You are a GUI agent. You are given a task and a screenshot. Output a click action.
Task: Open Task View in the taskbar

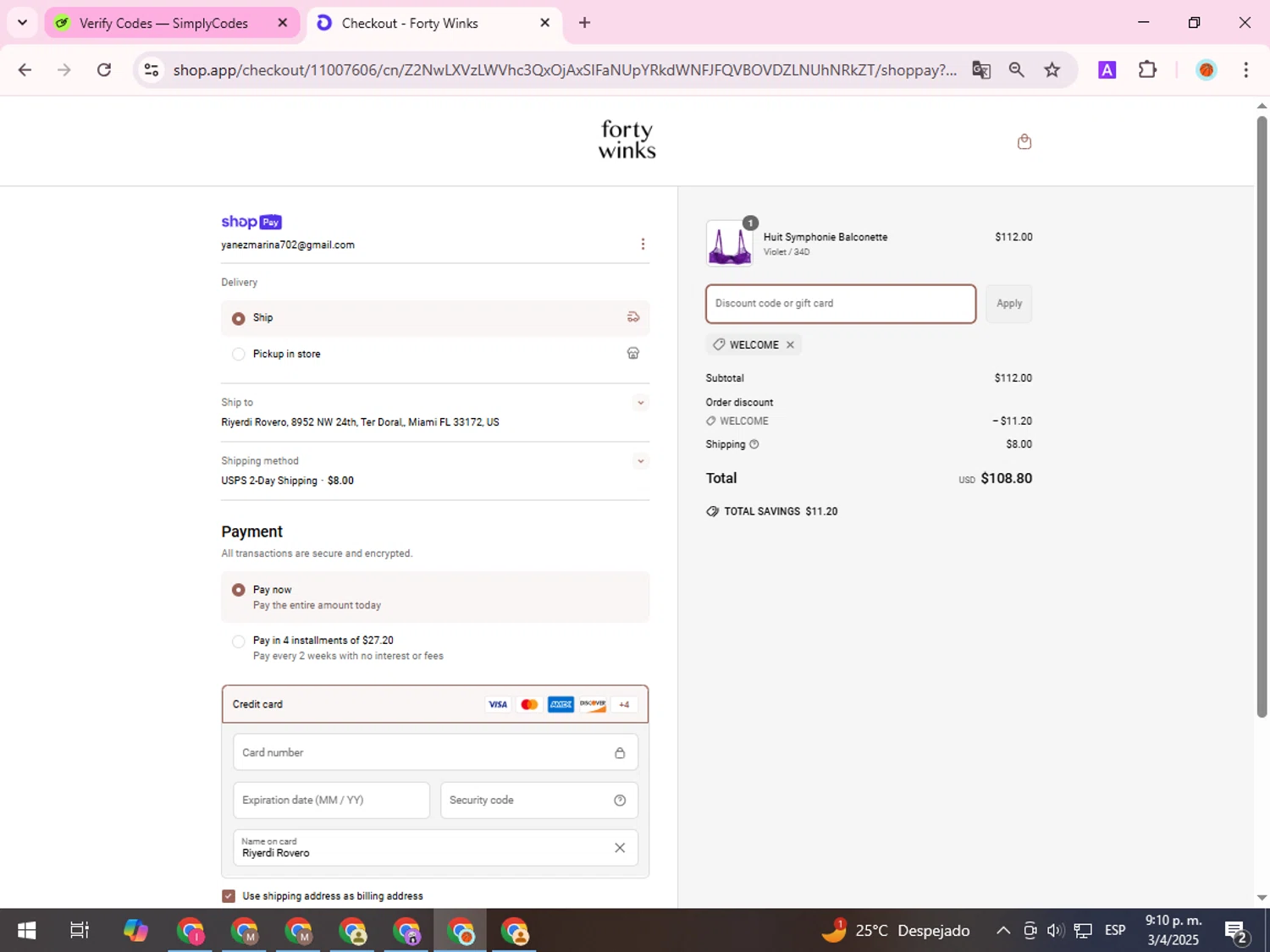coord(80,931)
